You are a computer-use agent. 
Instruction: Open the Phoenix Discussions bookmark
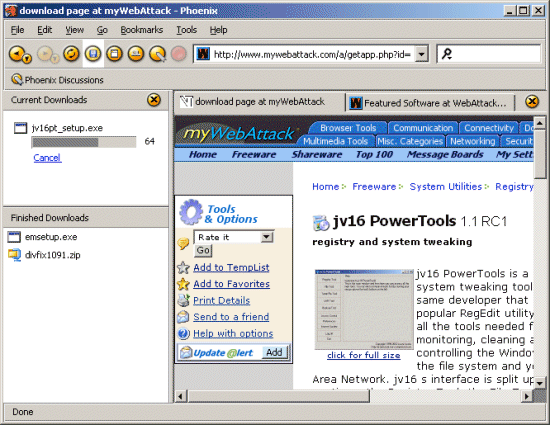click(57, 80)
